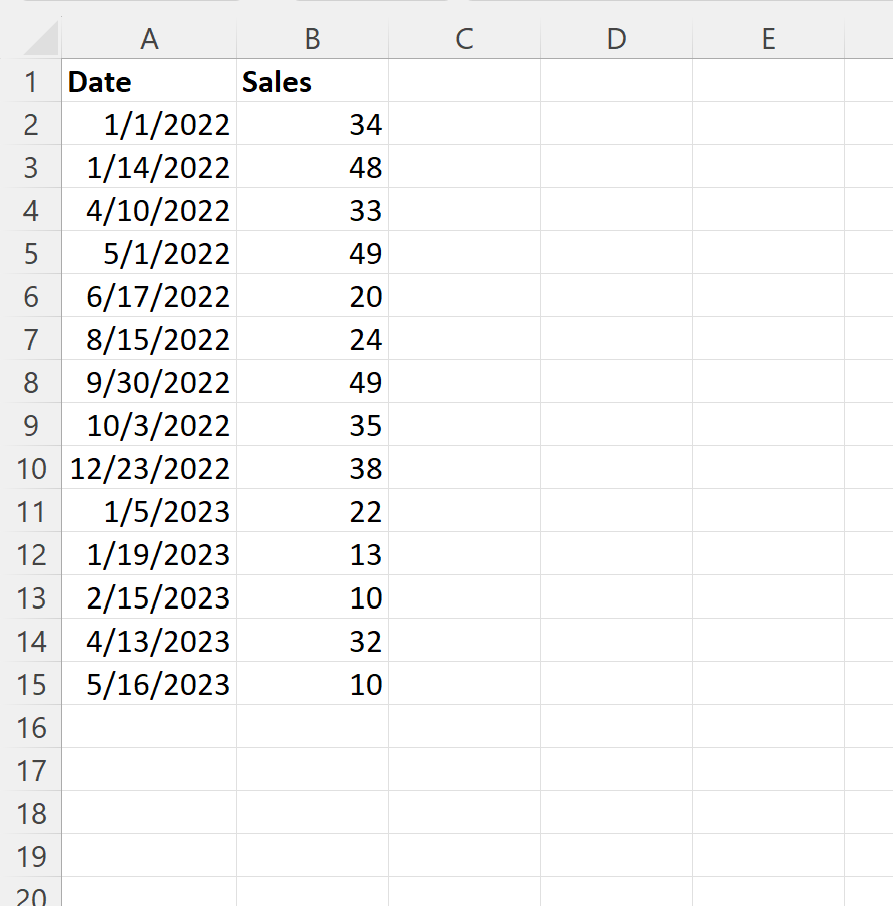Select the cell containing 12/23/2022

coord(149,469)
